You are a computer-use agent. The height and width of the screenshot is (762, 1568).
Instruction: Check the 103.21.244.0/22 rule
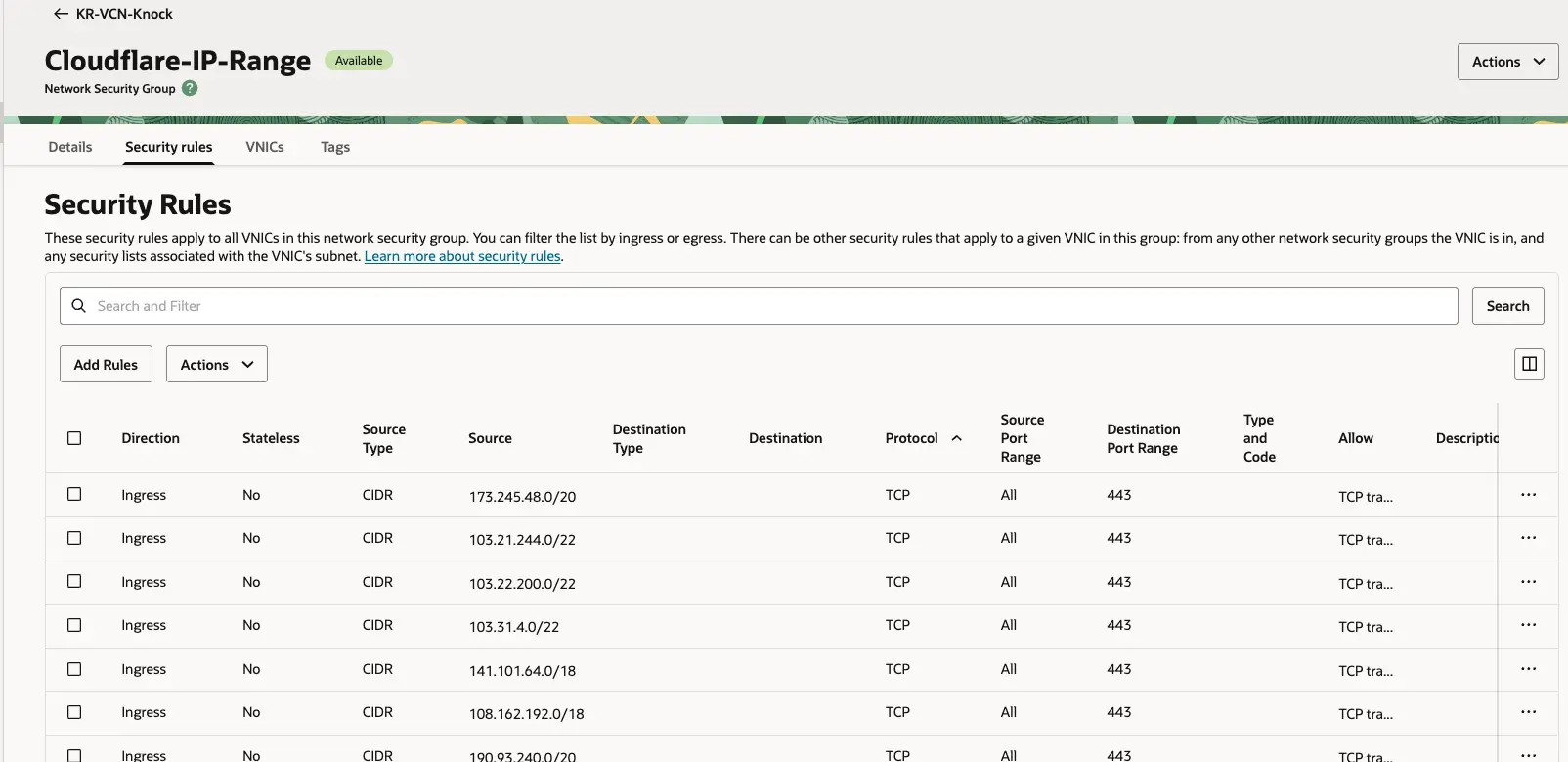[x=74, y=538]
